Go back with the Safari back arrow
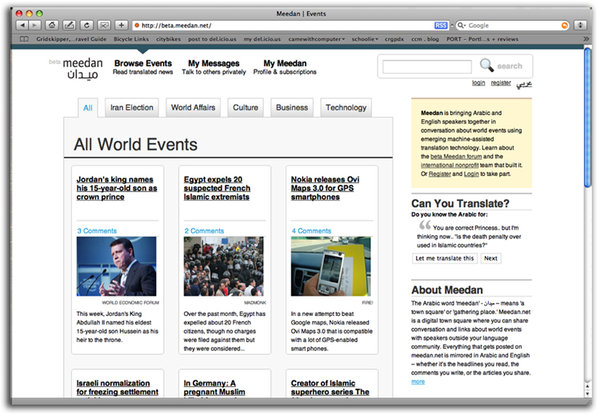 [x=22, y=25]
